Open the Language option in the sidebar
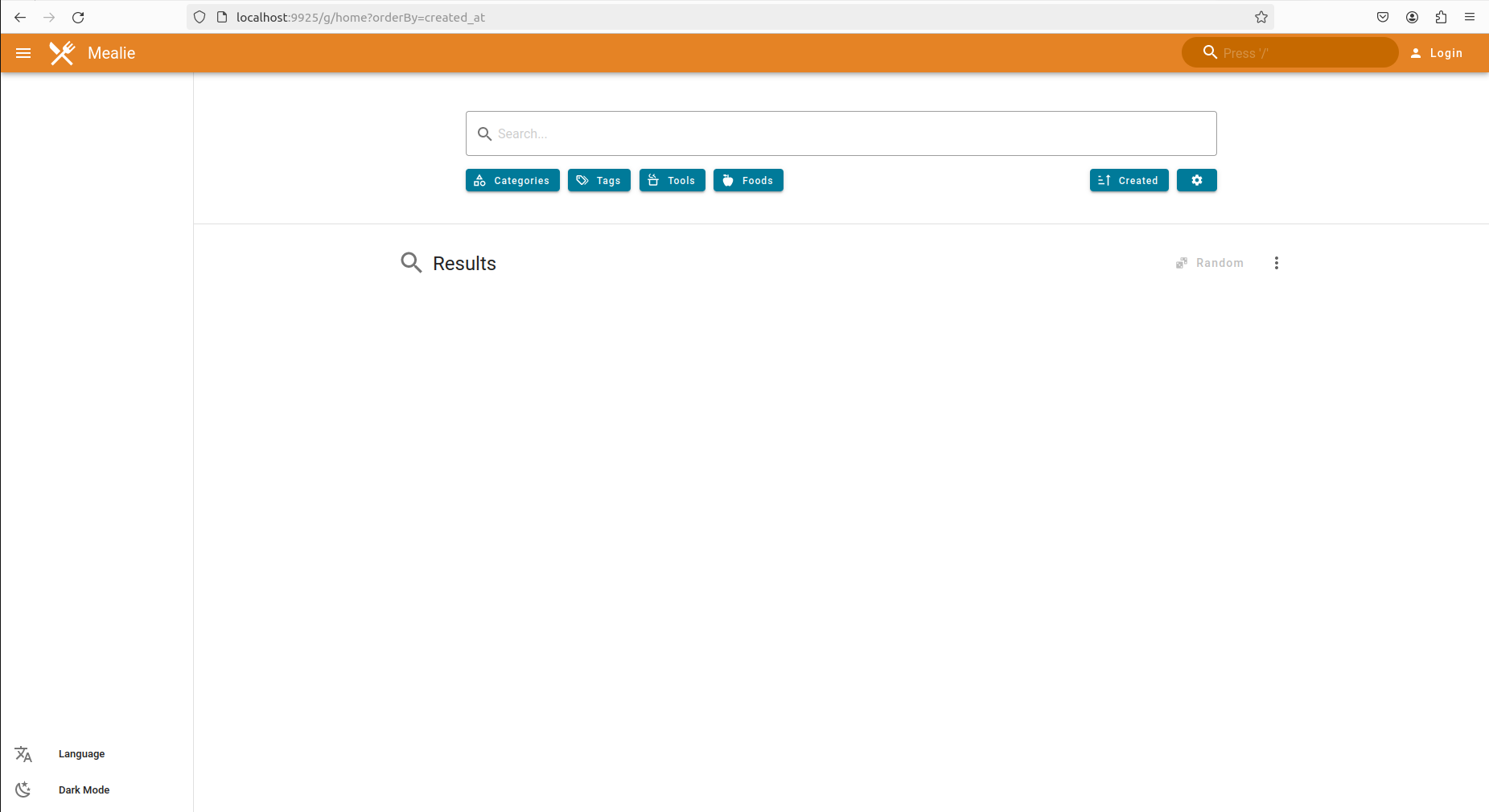This screenshot has width=1489, height=812. 81,754
